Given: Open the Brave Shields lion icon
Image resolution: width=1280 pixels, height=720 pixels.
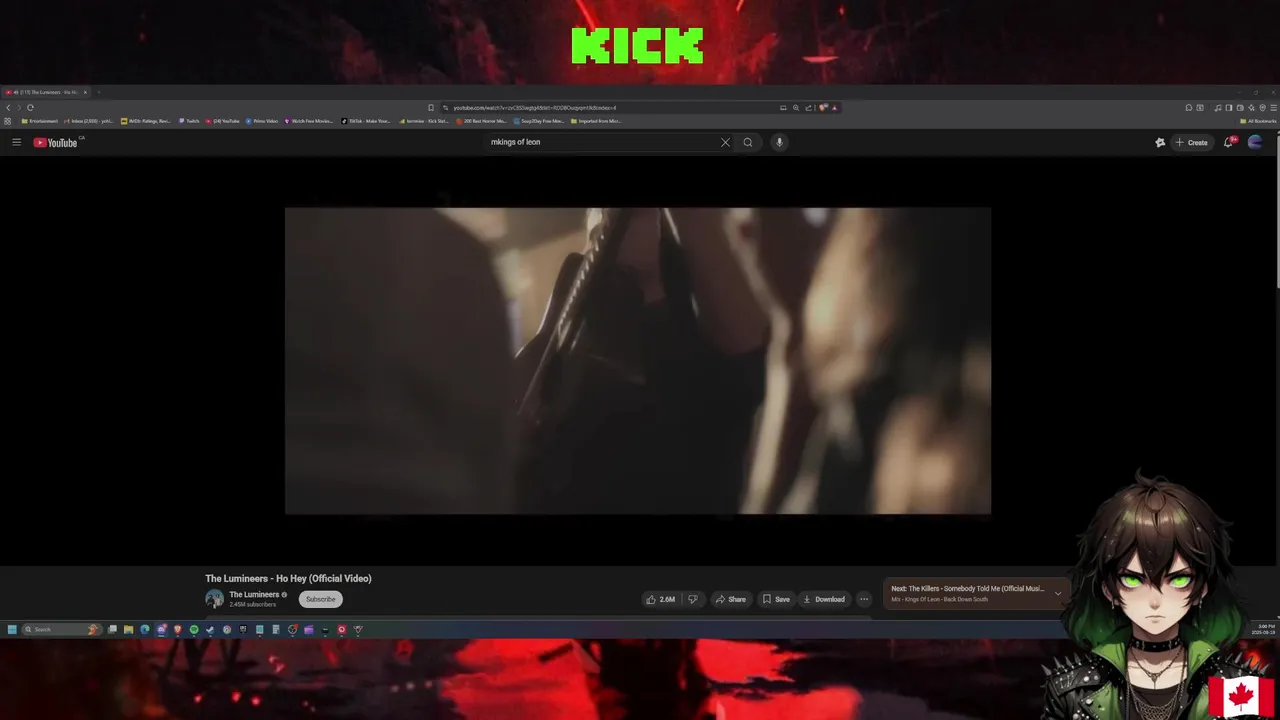Looking at the screenshot, I should [822, 107].
